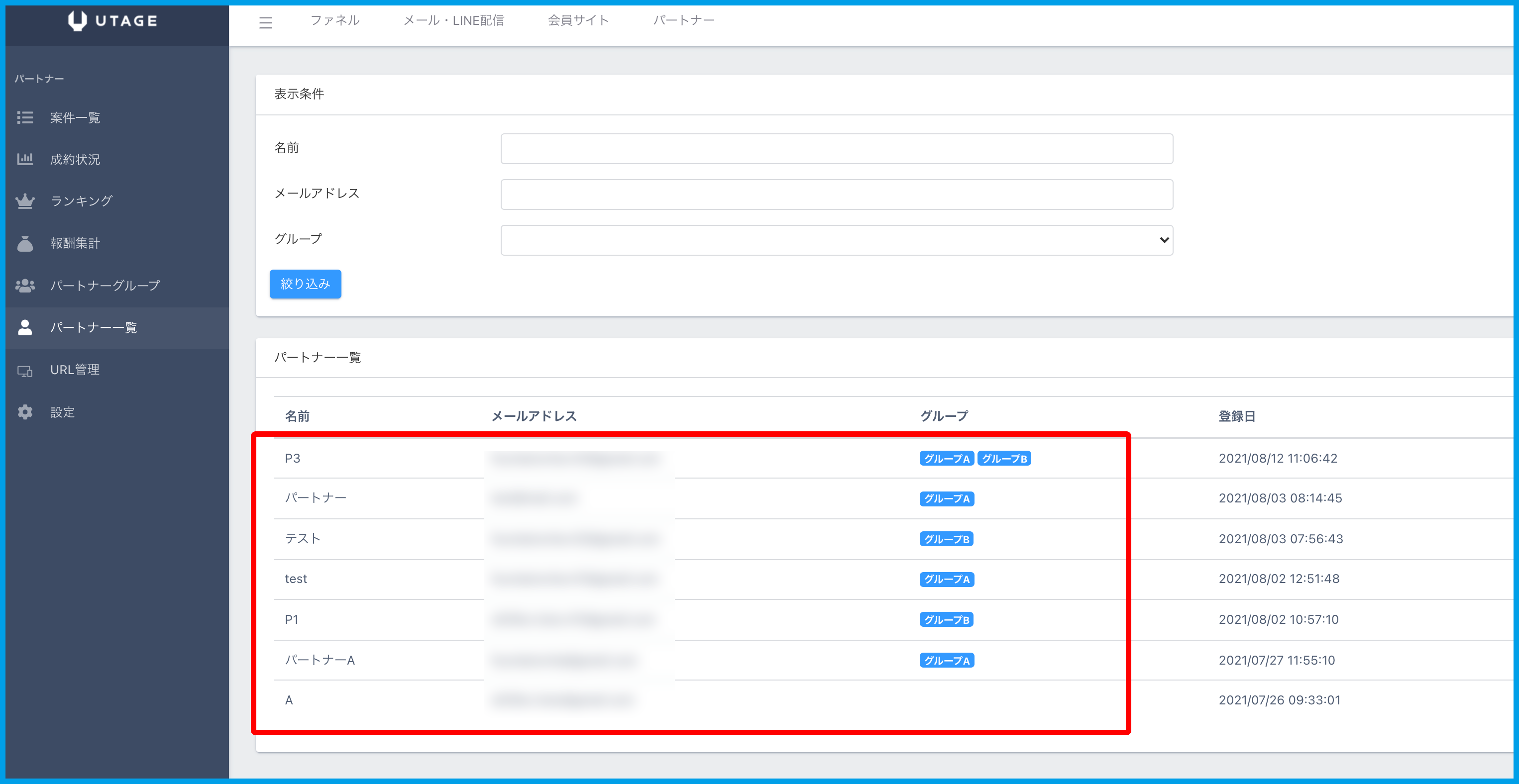
Task: Click the ランキング crown icon
Action: click(25, 201)
